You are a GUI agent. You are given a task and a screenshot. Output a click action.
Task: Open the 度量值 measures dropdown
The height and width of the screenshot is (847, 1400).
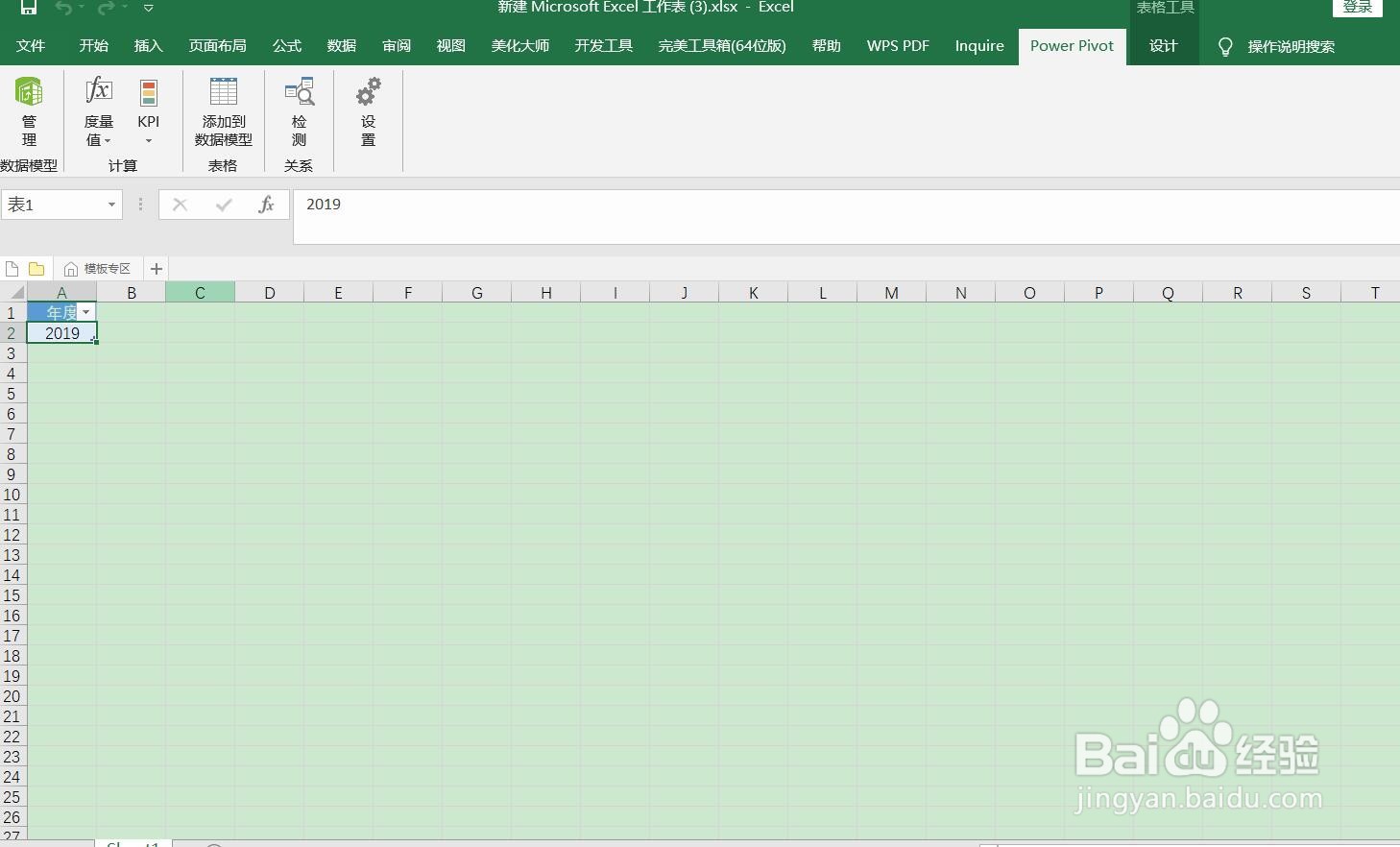[x=99, y=111]
